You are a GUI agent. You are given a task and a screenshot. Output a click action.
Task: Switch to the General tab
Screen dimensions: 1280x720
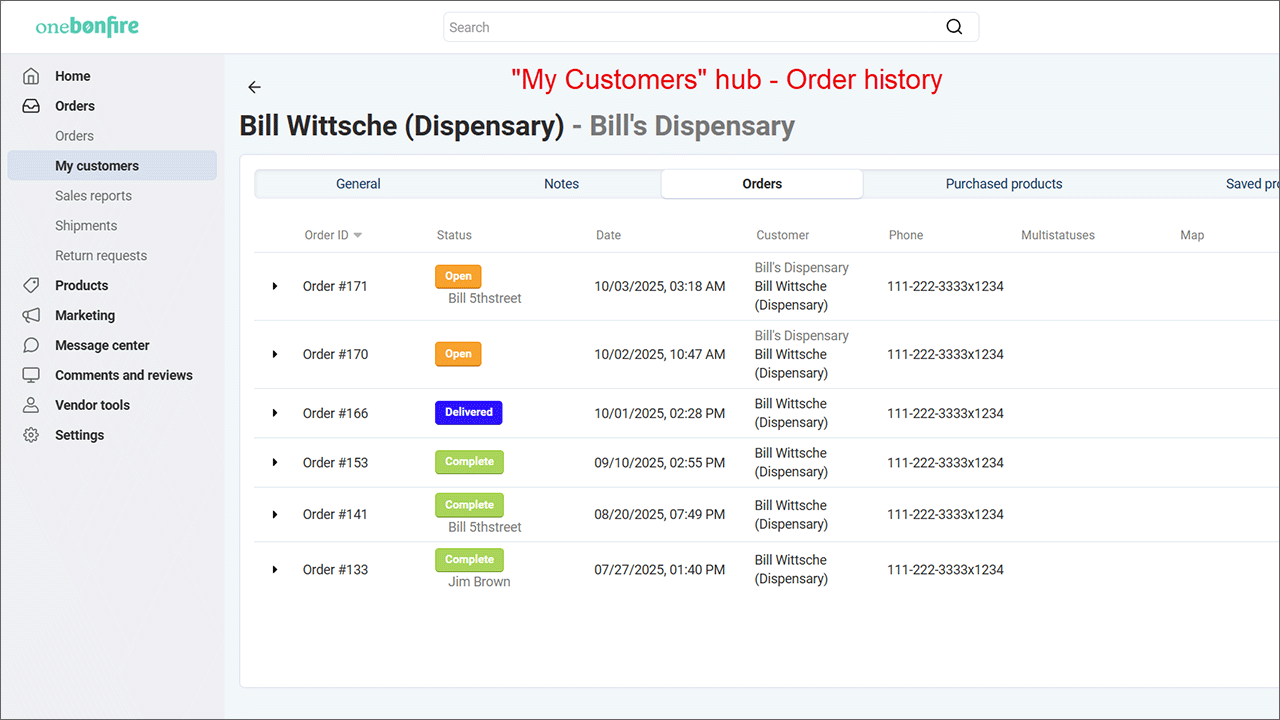click(358, 184)
